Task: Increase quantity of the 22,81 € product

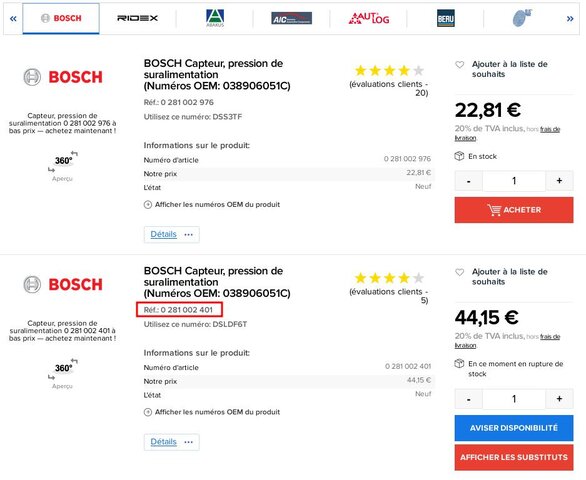Action: [559, 181]
